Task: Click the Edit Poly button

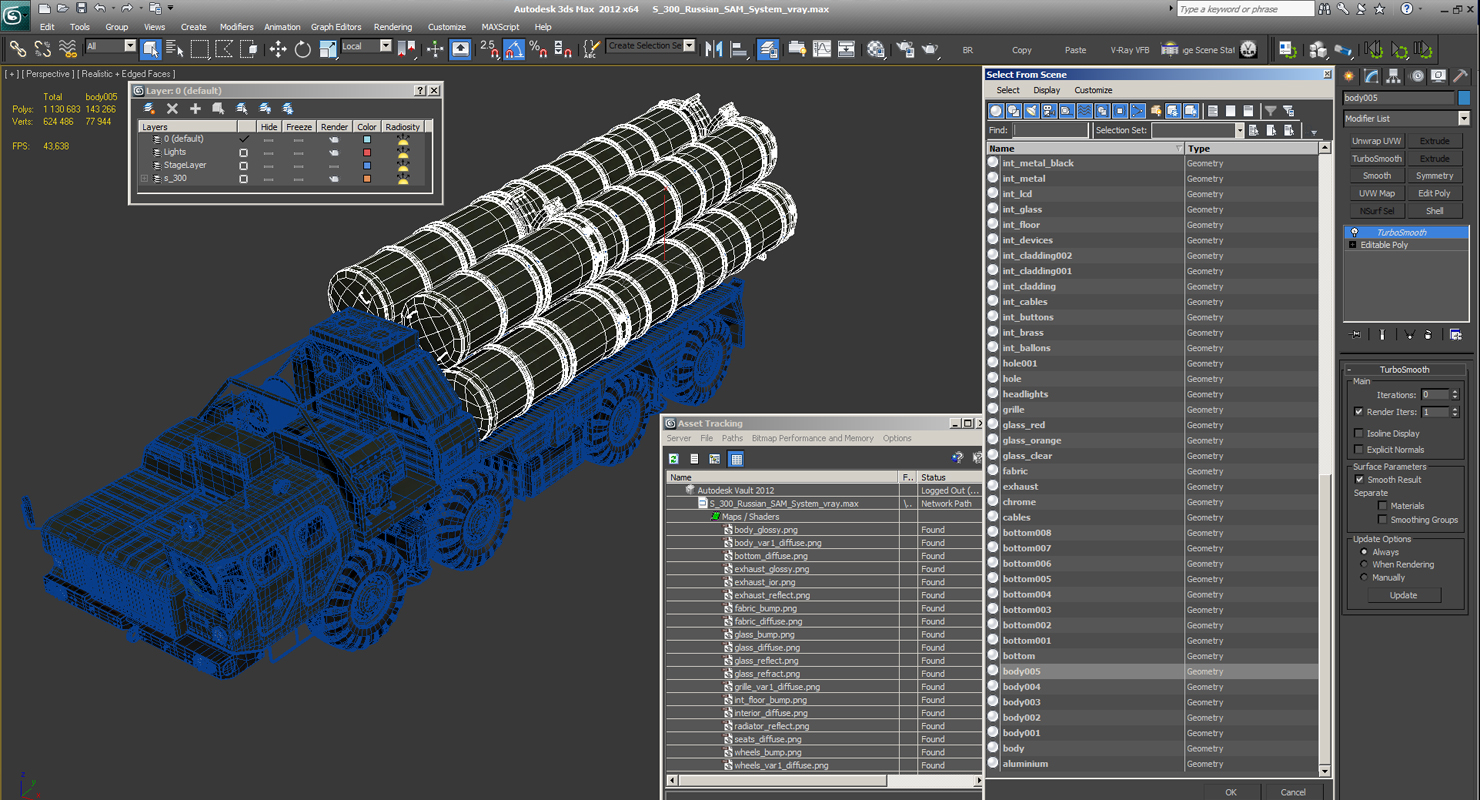Action: 1434,194
